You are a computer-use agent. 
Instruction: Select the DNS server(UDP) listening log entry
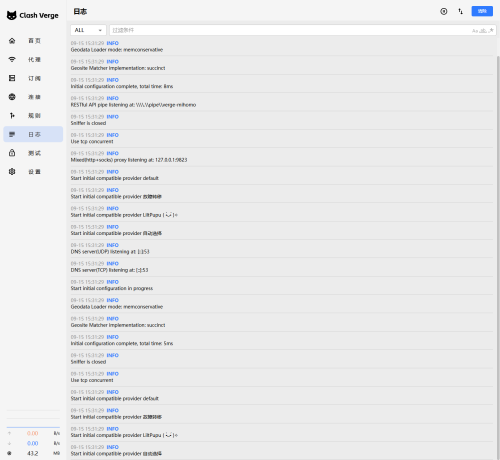[282, 248]
